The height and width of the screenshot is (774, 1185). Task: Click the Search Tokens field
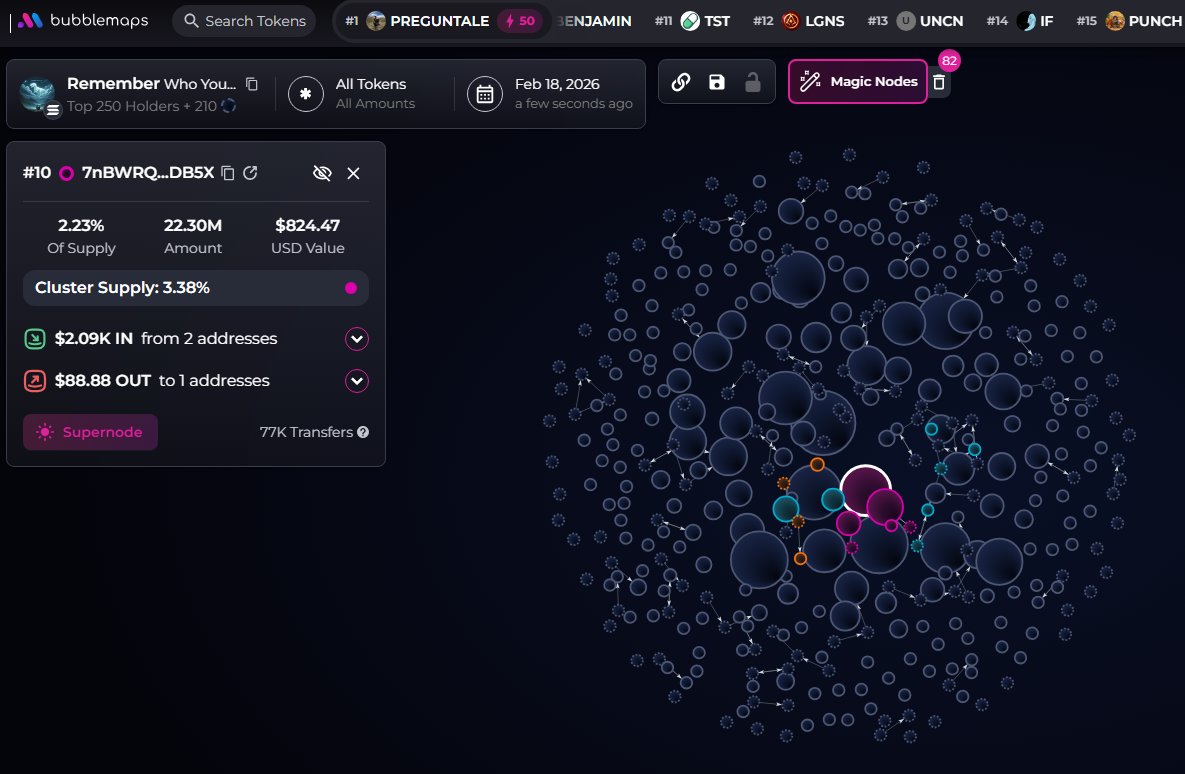click(x=244, y=20)
